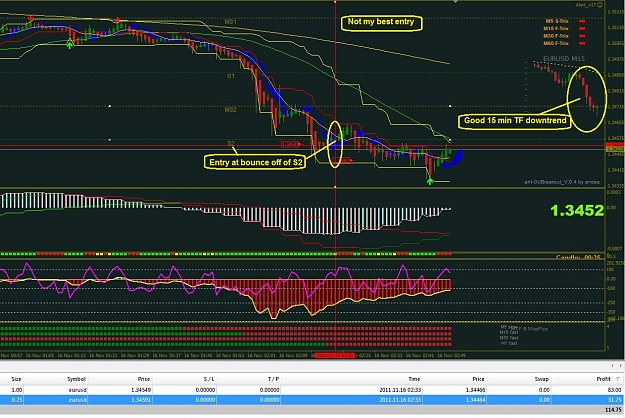Click the EURUSD M15 mini chart title
The width and height of the screenshot is (625, 418).
point(564,59)
